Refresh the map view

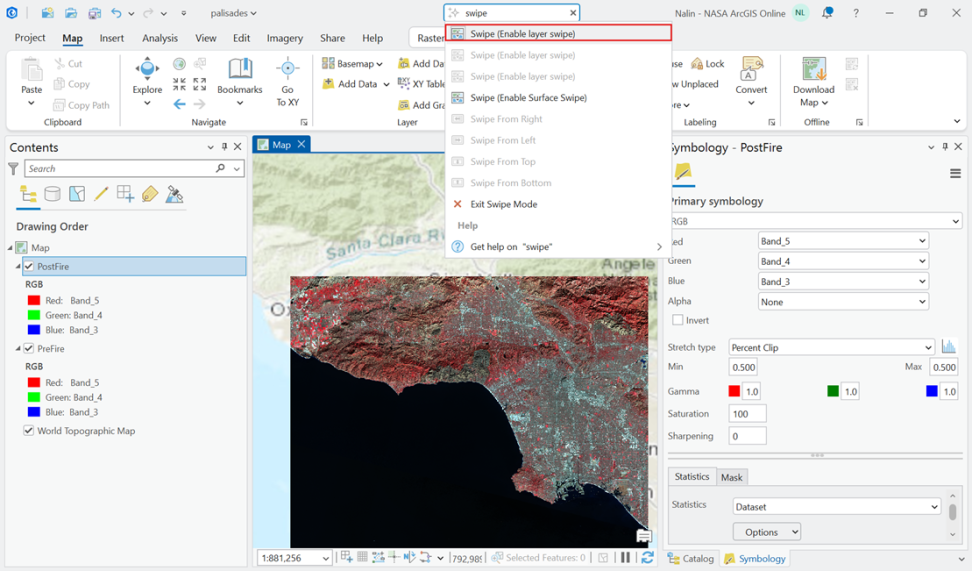(x=647, y=557)
